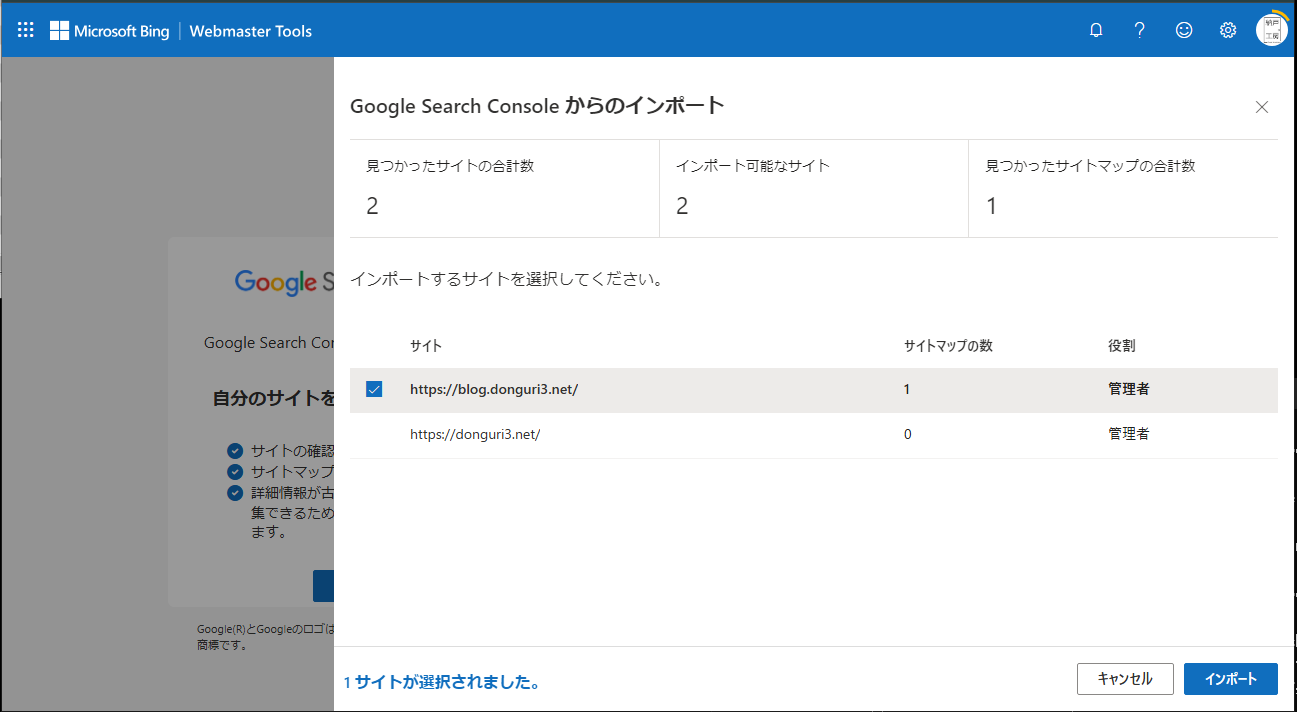
Task: Click the 見つかったサイトの合計数 summary card
Action: click(x=504, y=188)
